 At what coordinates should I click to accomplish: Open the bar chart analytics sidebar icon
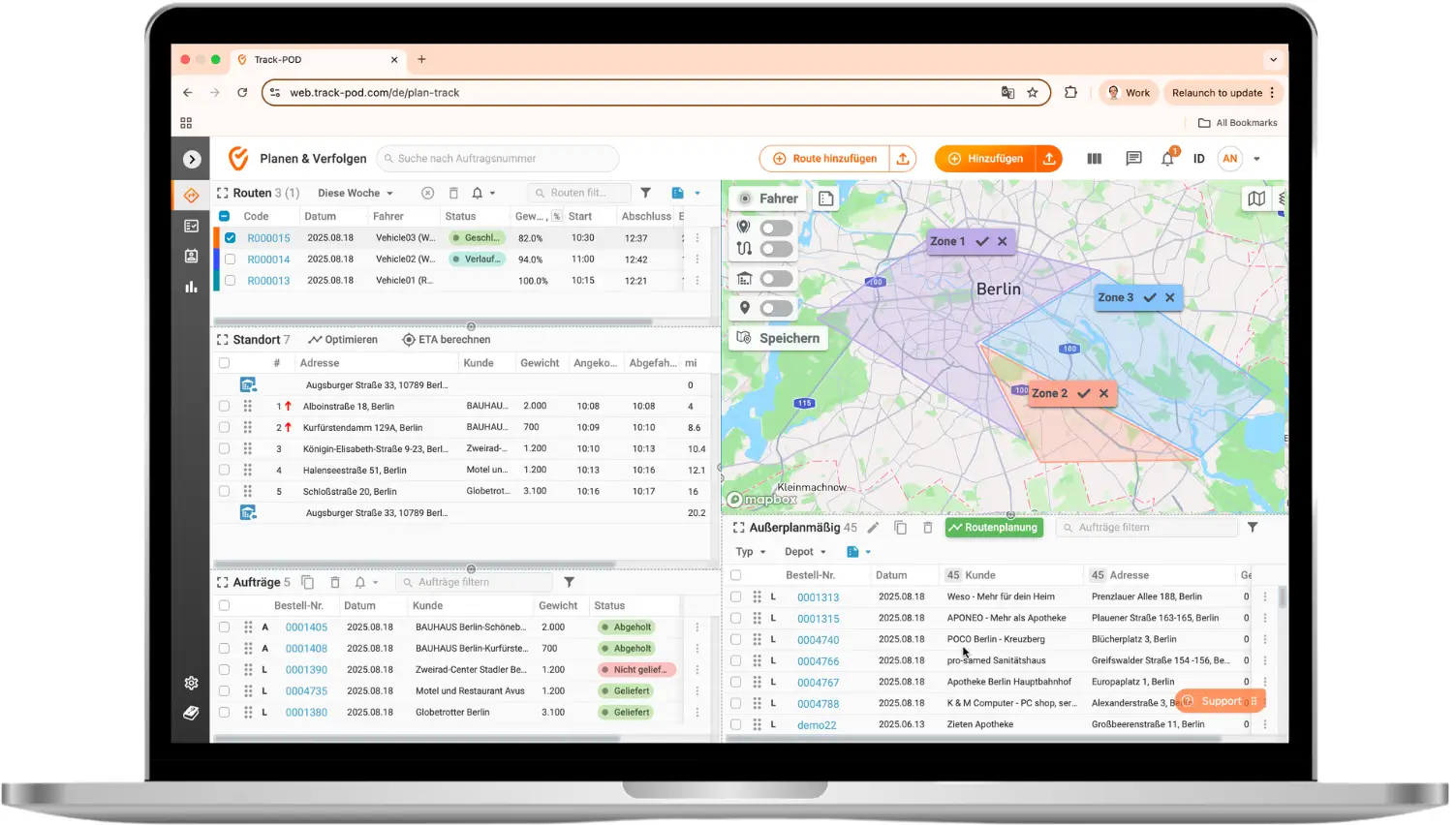(x=191, y=287)
